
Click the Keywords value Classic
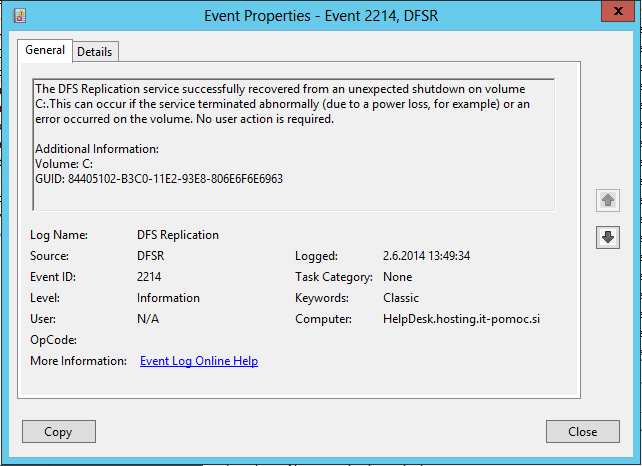click(x=401, y=298)
